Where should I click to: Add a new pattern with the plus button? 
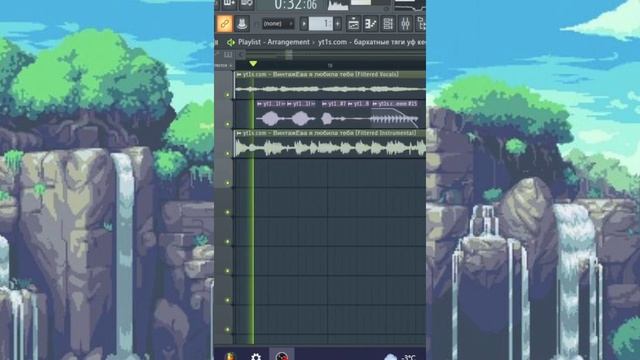click(338, 24)
